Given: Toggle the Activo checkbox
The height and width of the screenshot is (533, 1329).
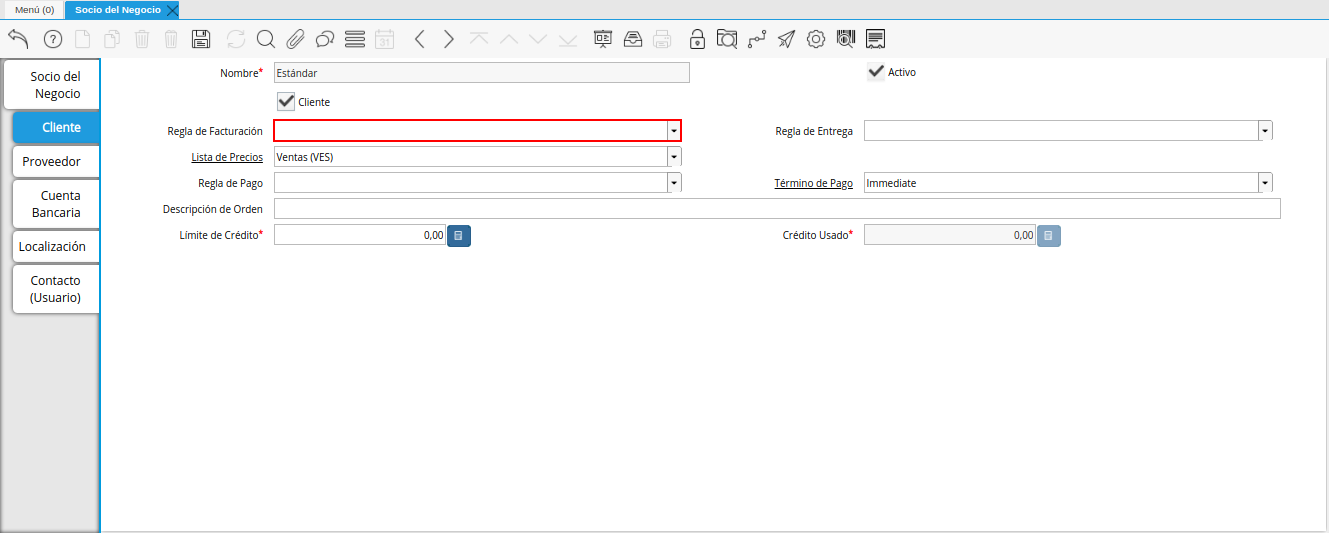Looking at the screenshot, I should [x=876, y=72].
